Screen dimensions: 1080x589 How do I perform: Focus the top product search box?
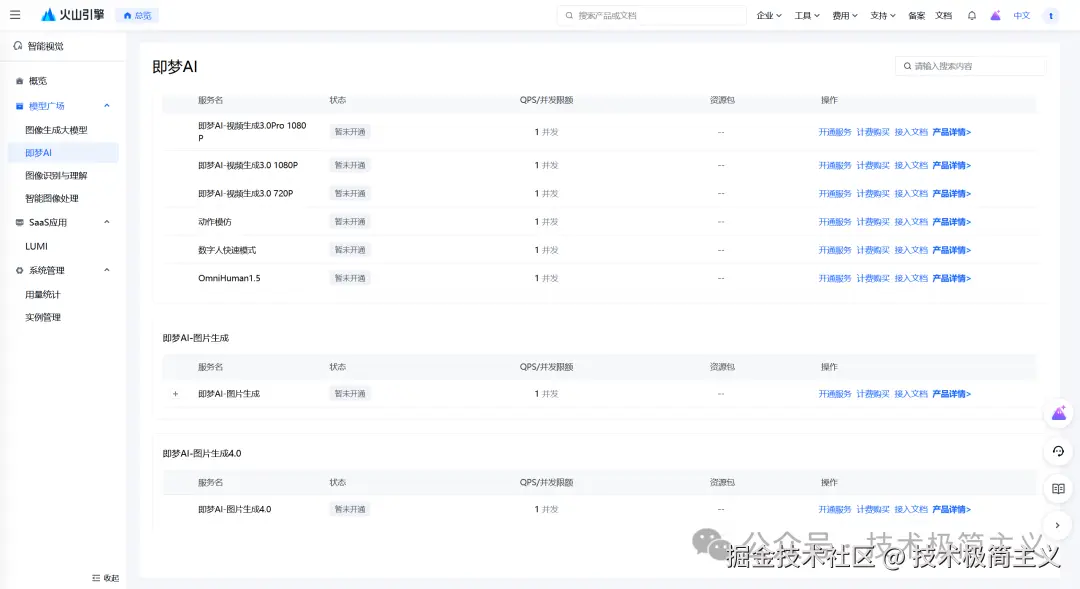coord(652,15)
